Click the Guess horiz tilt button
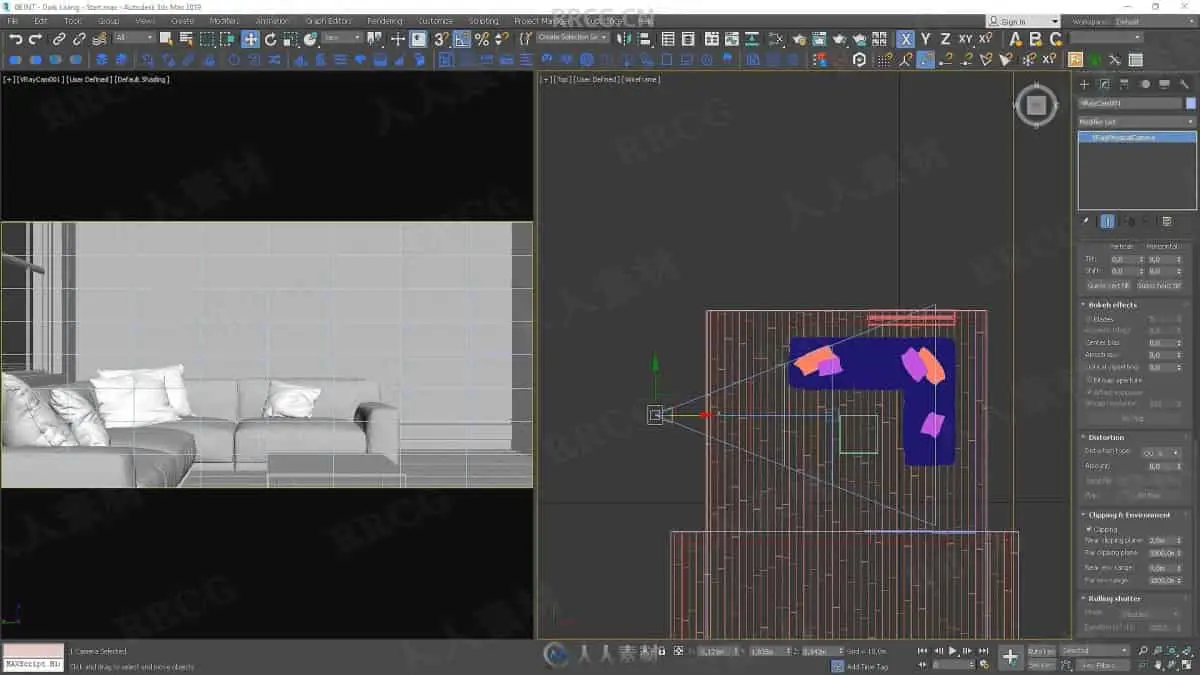Image resolution: width=1200 pixels, height=675 pixels. pos(1159,285)
